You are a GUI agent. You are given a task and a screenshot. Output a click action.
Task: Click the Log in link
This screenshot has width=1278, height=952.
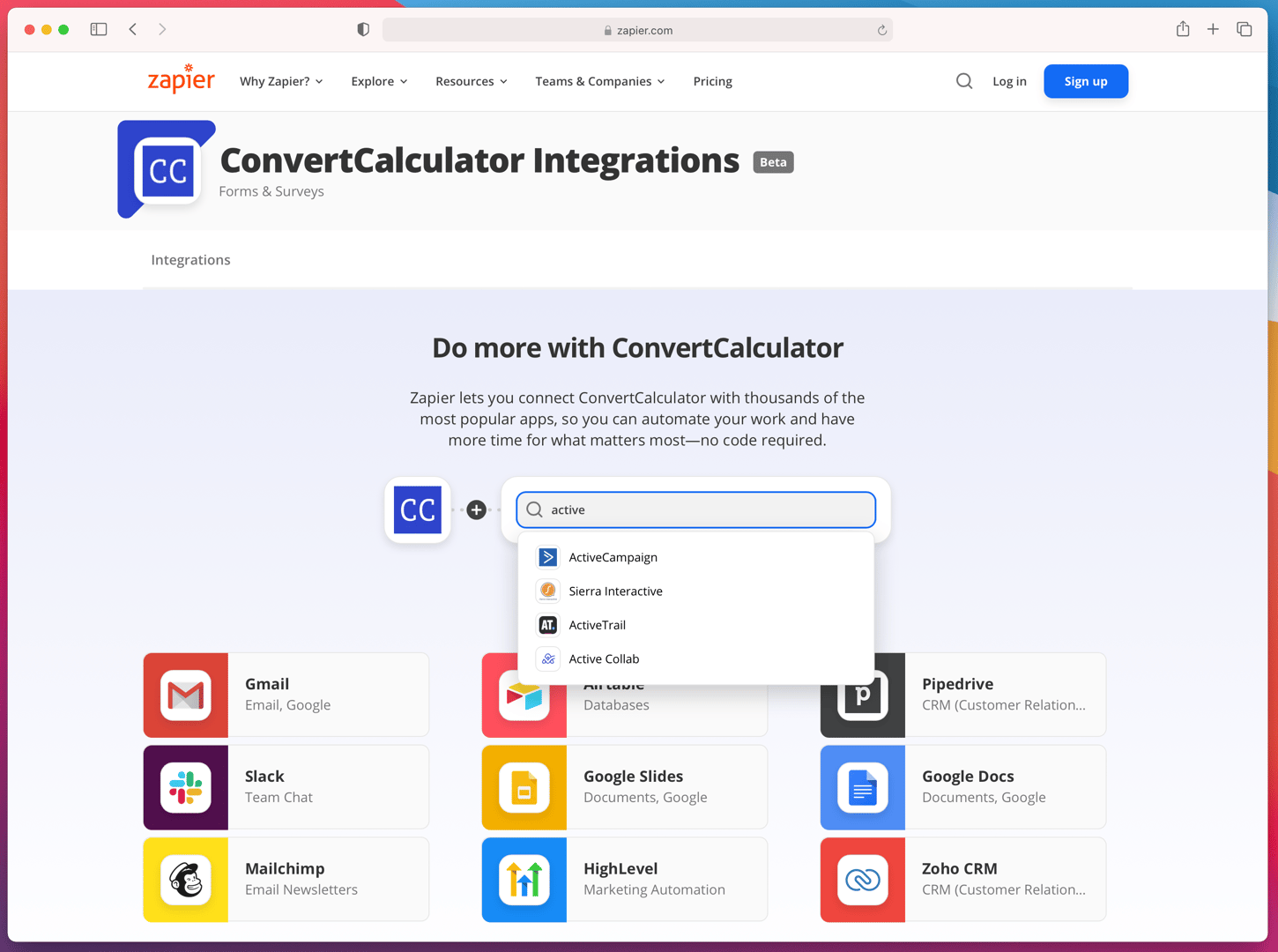(1009, 81)
